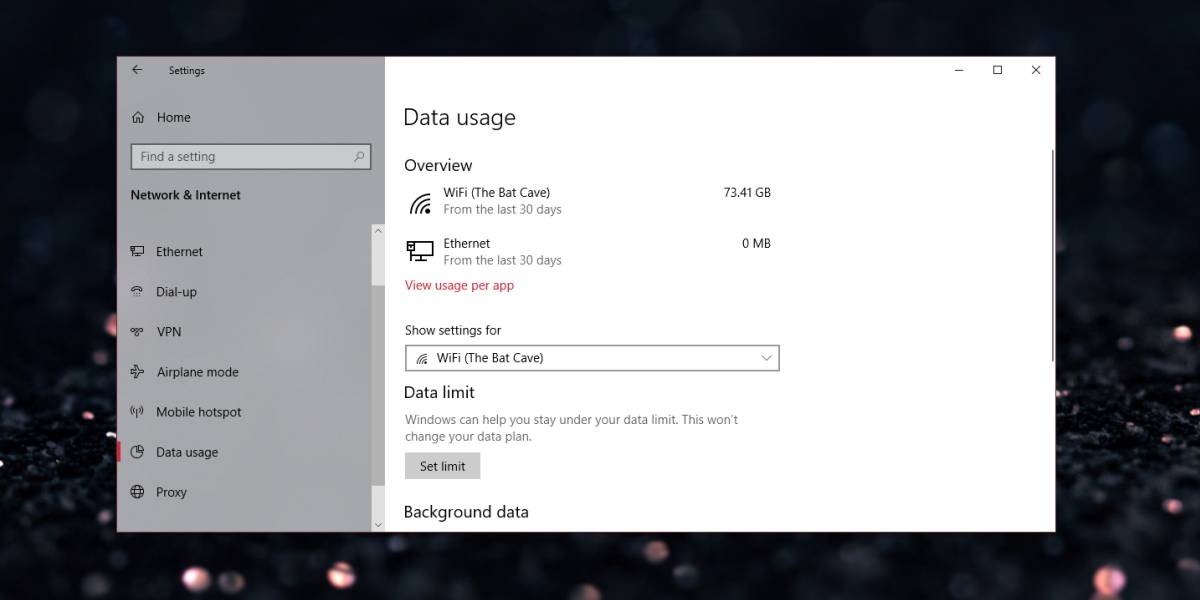Click the WiFi (The Bat Cave) overview entry

(590, 201)
